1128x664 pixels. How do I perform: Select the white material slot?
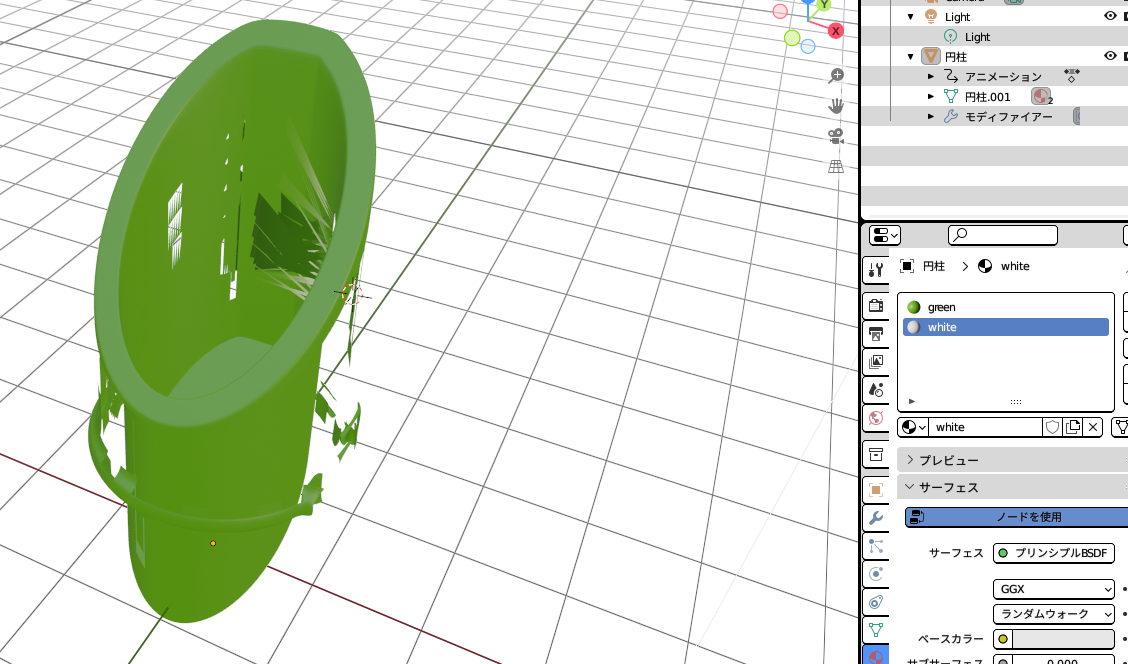click(x=1006, y=327)
